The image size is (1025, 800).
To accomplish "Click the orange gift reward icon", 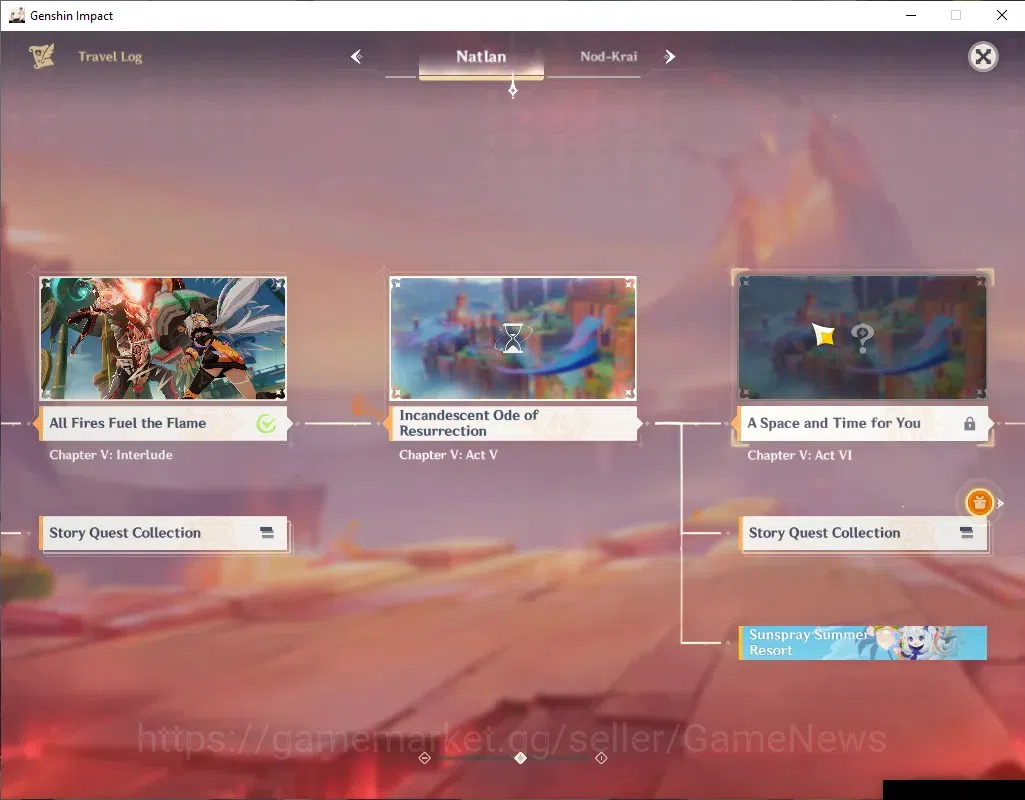I will tap(979, 503).
